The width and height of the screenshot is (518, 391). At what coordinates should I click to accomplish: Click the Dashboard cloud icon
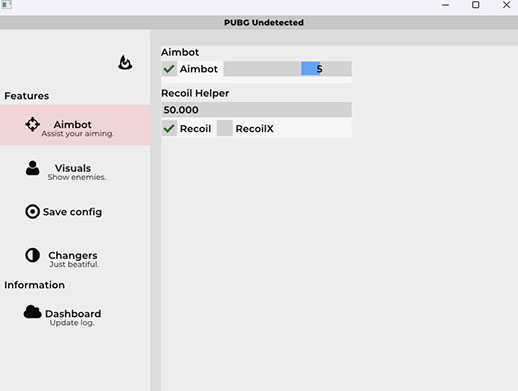click(x=32, y=312)
